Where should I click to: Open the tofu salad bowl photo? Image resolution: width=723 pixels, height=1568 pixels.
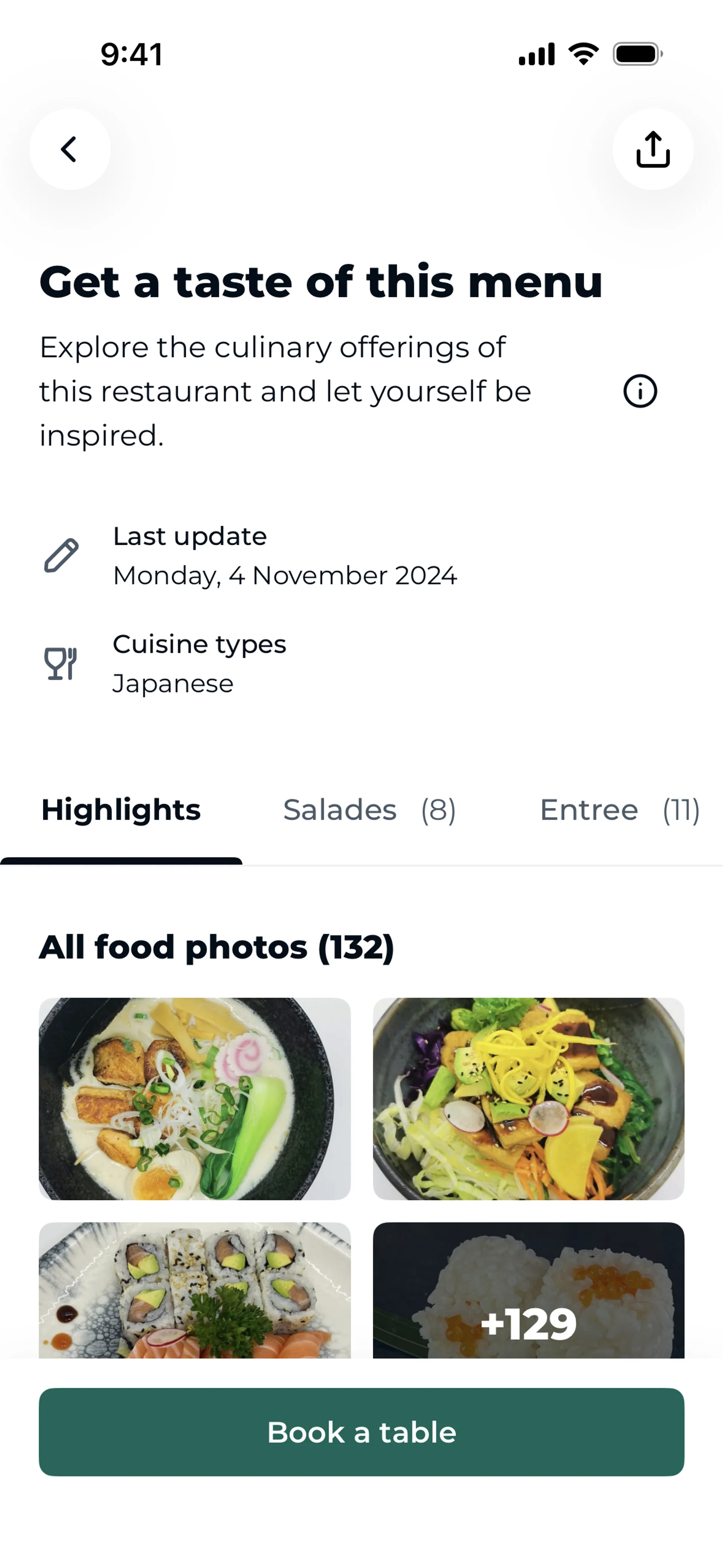click(x=528, y=1099)
